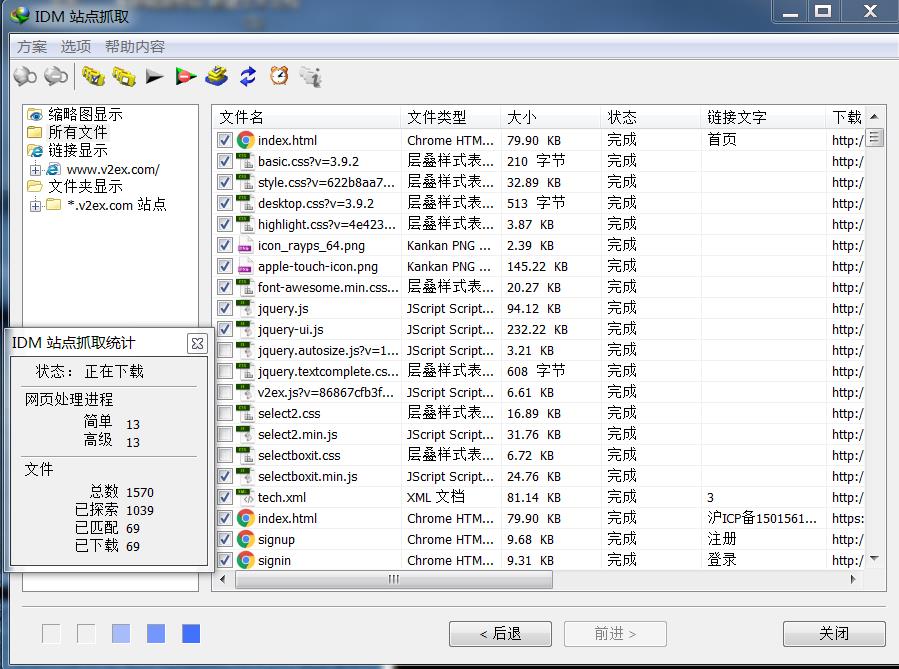Click the add-to-download-queue stack icon

[x=217, y=76]
